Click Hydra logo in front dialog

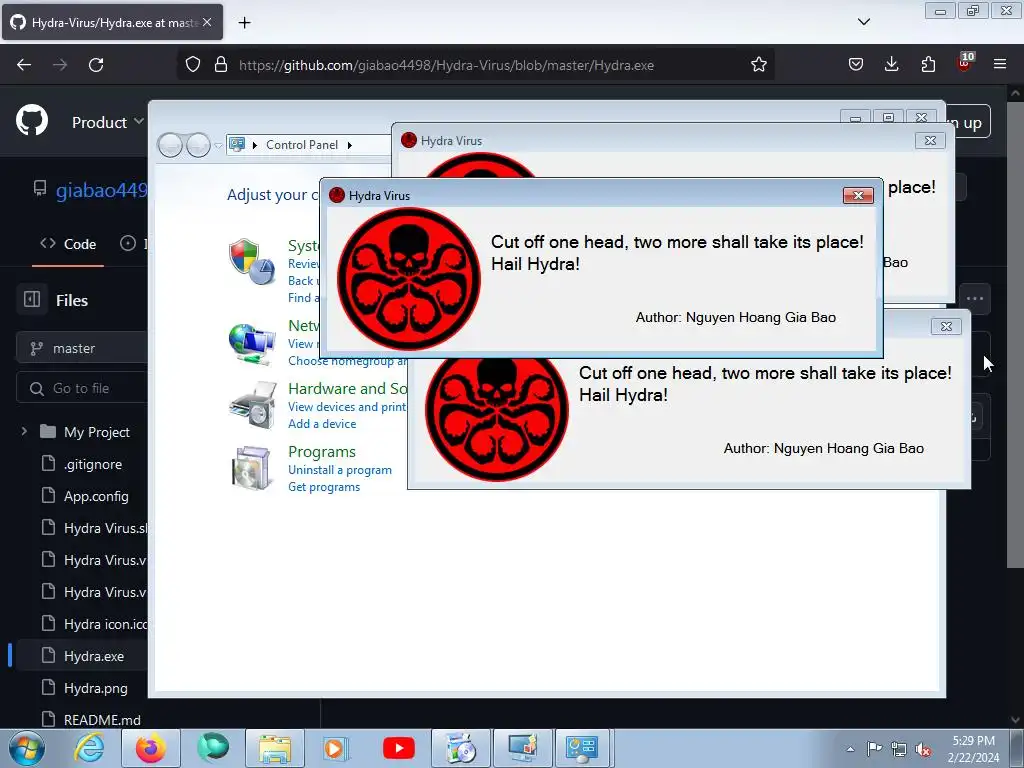(409, 279)
